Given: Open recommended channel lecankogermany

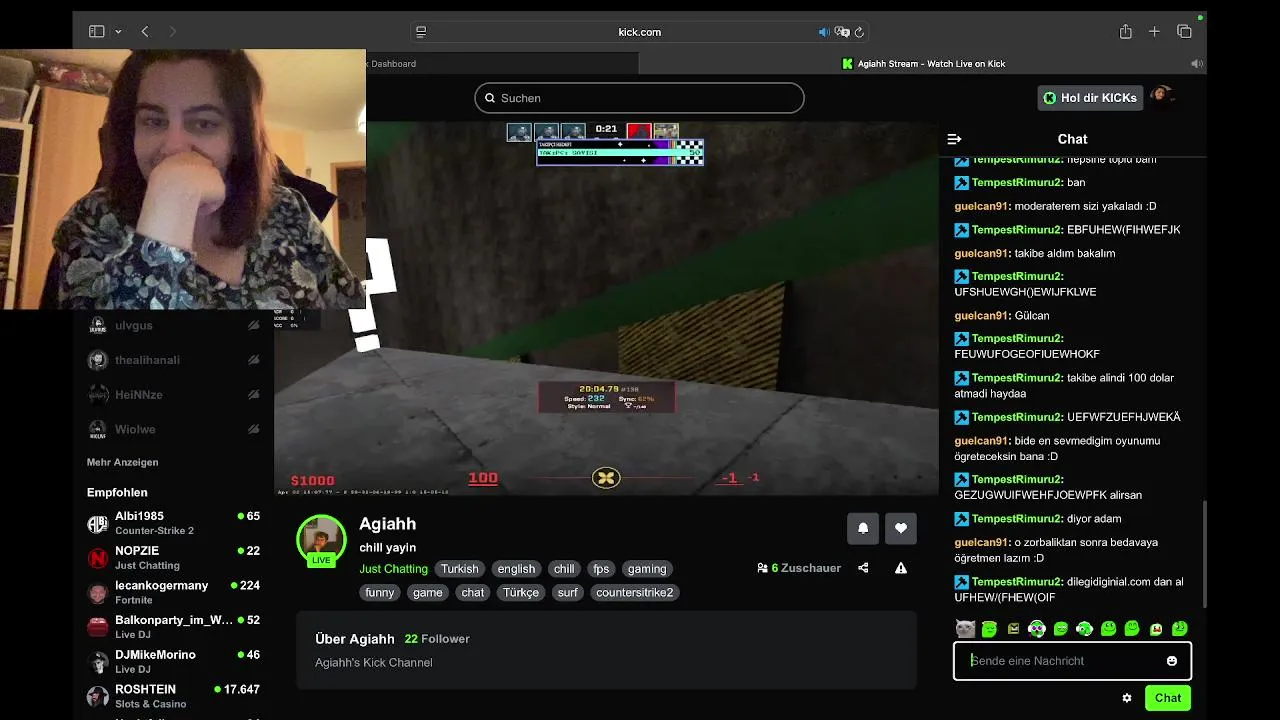Looking at the screenshot, I should coord(172,592).
